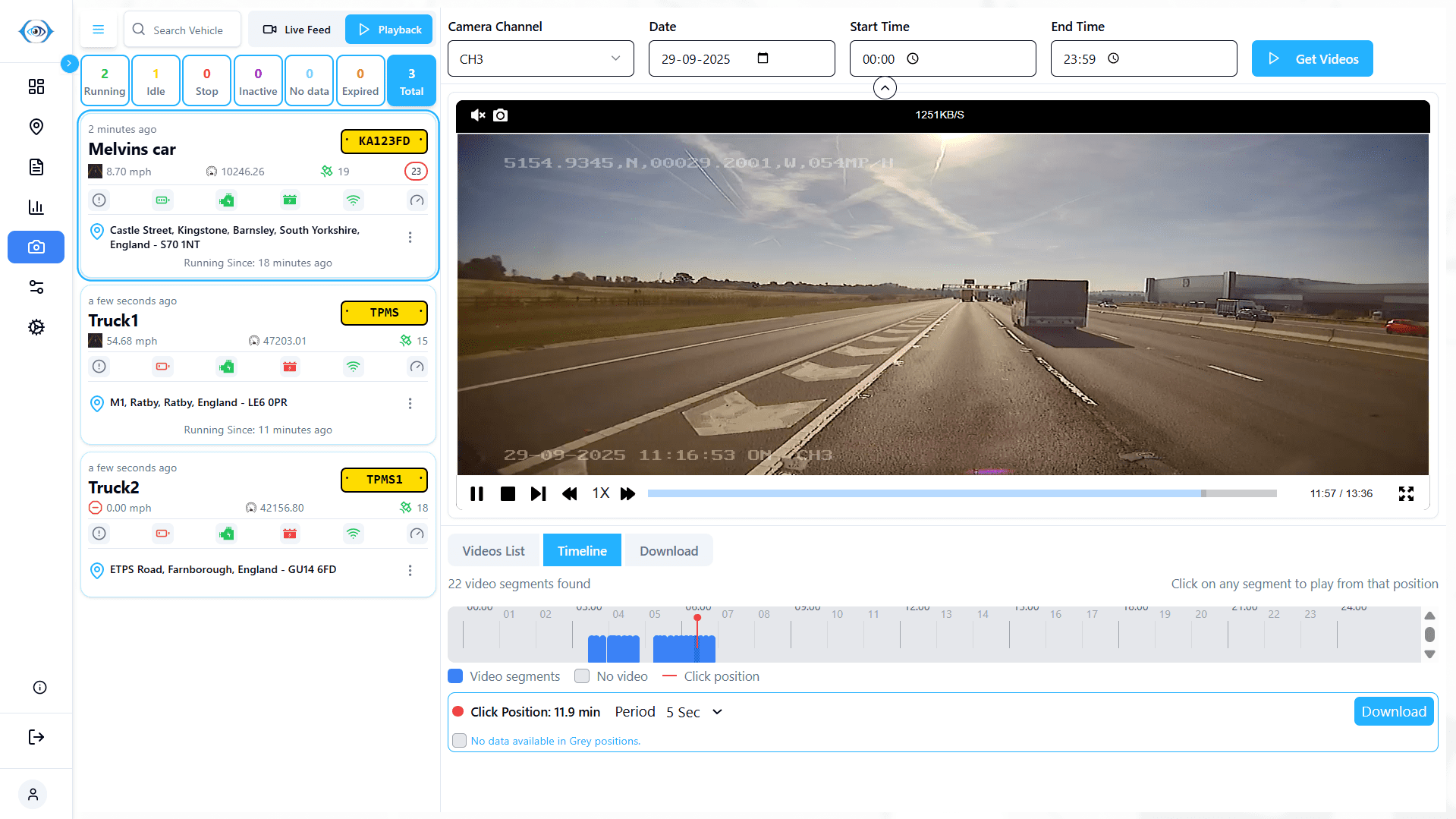This screenshot has width=1456, height=819.
Task: Toggle the Video segments legend checkbox
Action: 455,676
